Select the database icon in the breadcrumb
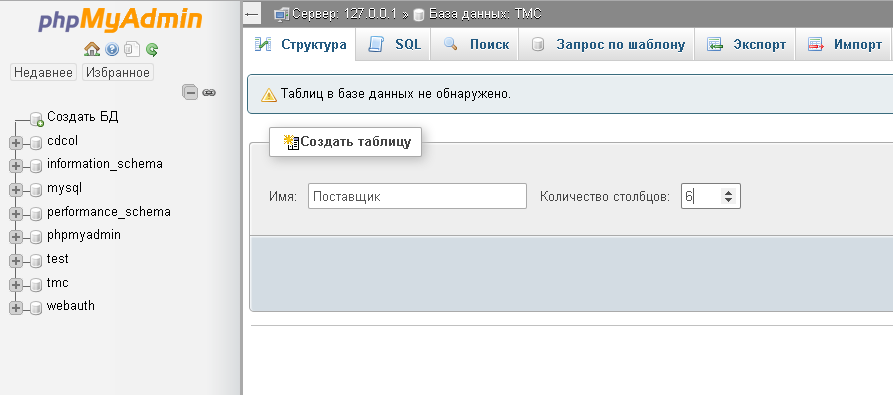The width and height of the screenshot is (893, 395). (x=419, y=15)
